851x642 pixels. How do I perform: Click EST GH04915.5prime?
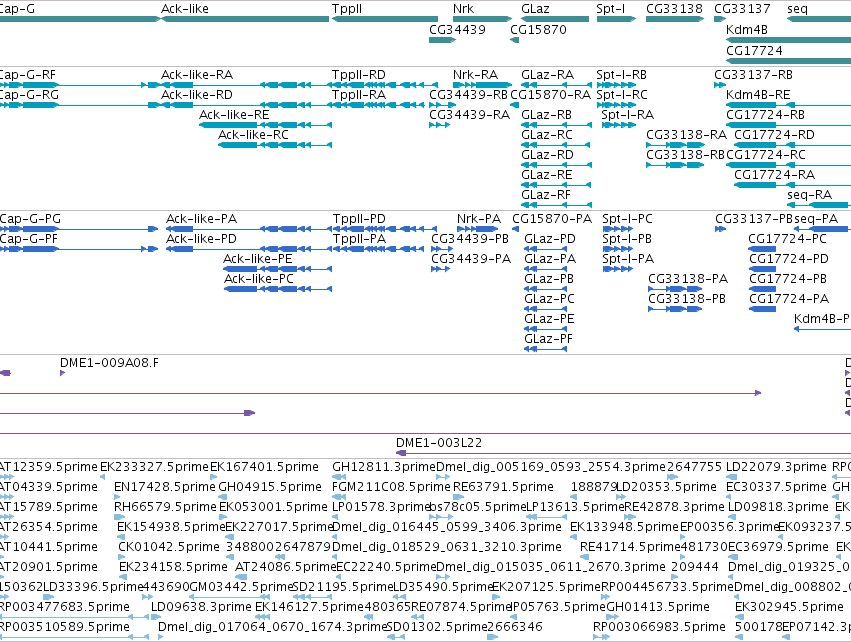(270, 487)
